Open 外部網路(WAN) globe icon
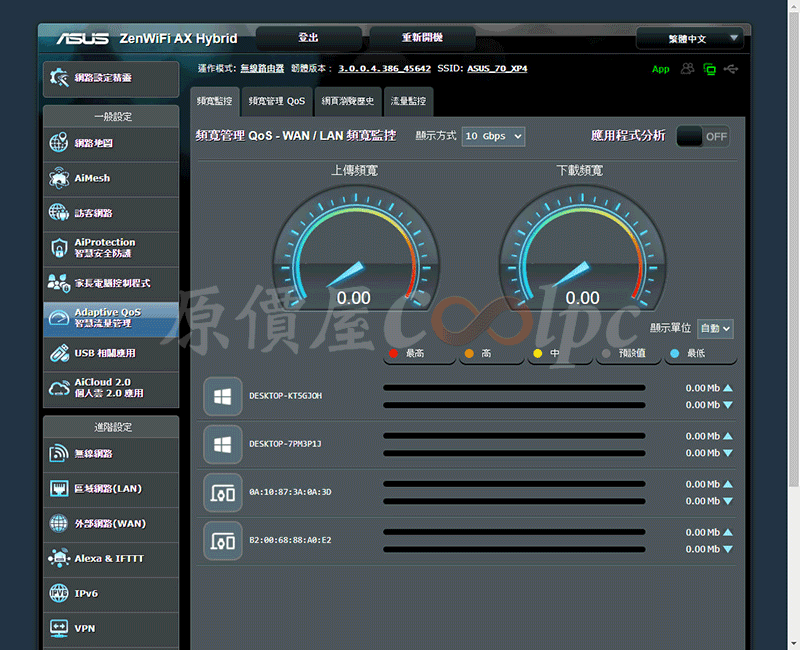800x650 pixels. (59, 523)
